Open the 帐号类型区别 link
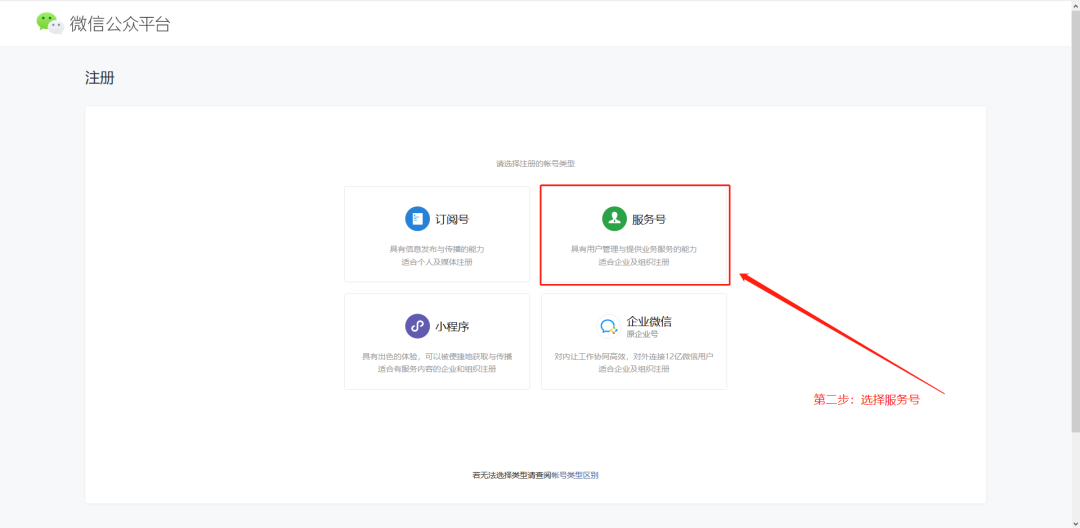 [x=575, y=475]
